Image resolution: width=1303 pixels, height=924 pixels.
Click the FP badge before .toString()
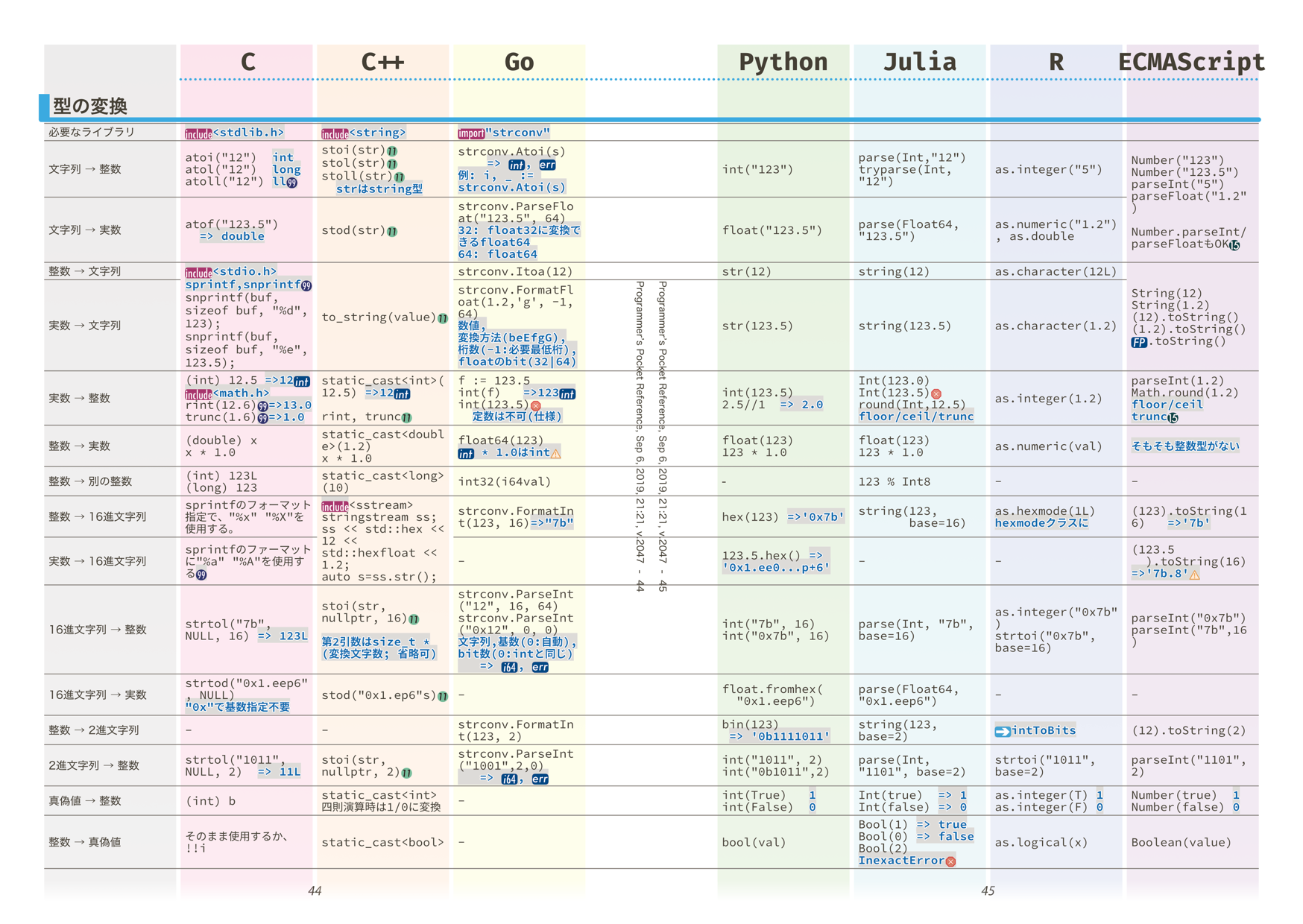coord(1139,342)
